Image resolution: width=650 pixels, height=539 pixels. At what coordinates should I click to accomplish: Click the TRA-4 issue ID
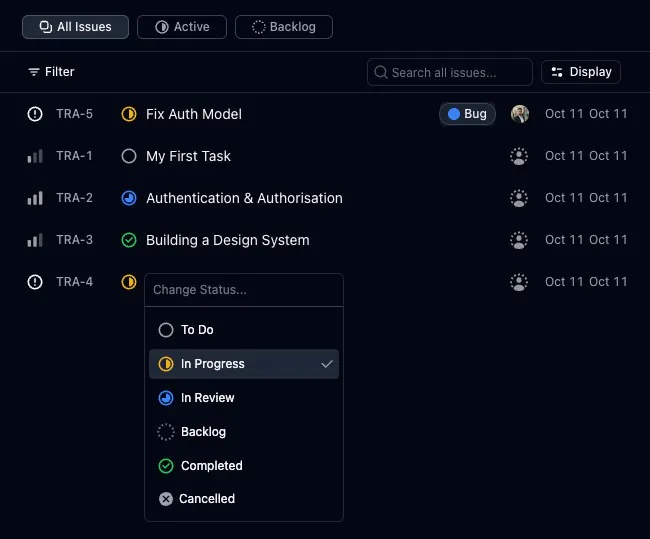point(75,282)
